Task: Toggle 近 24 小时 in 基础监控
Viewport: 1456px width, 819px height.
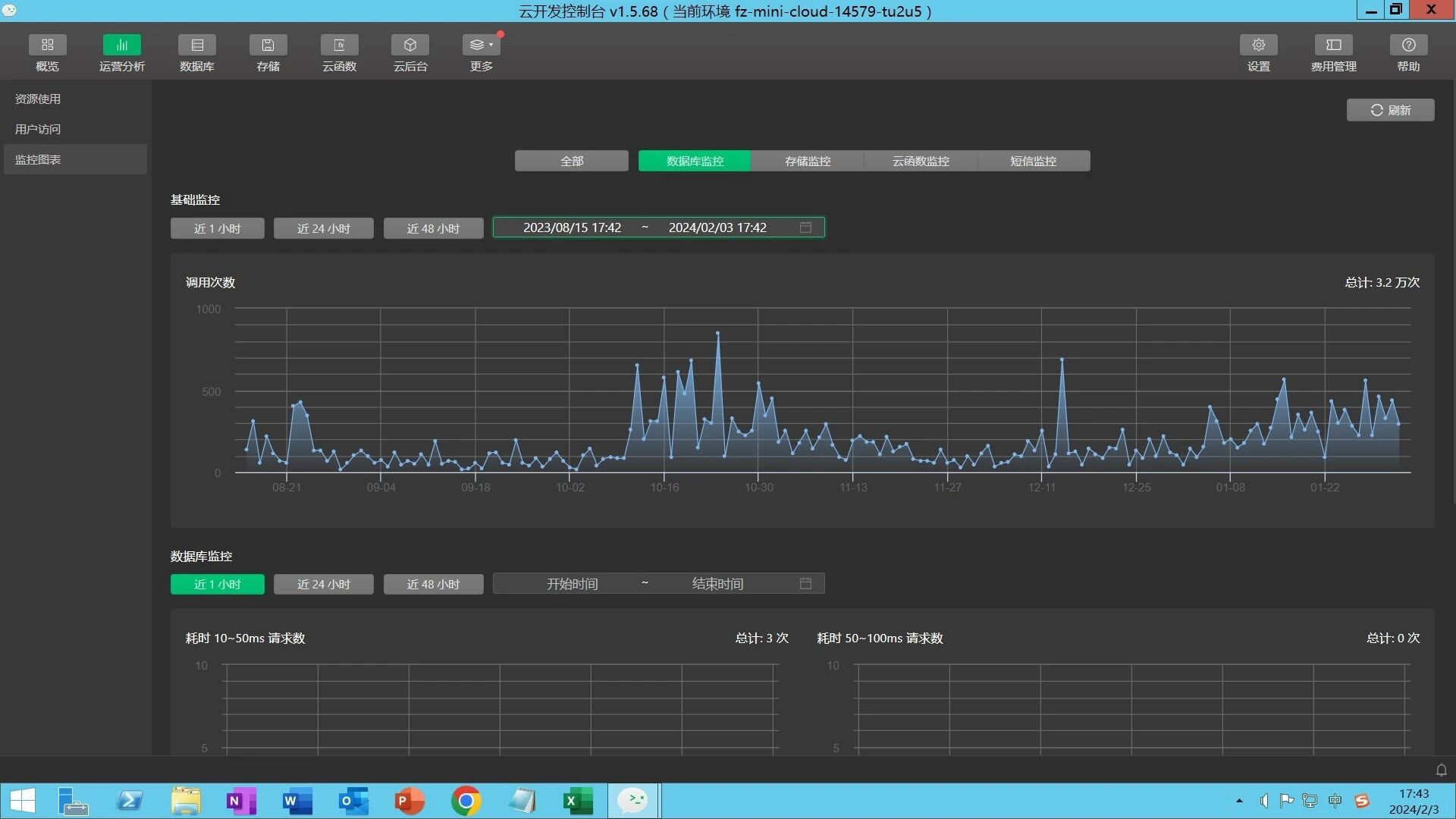Action: point(323,228)
